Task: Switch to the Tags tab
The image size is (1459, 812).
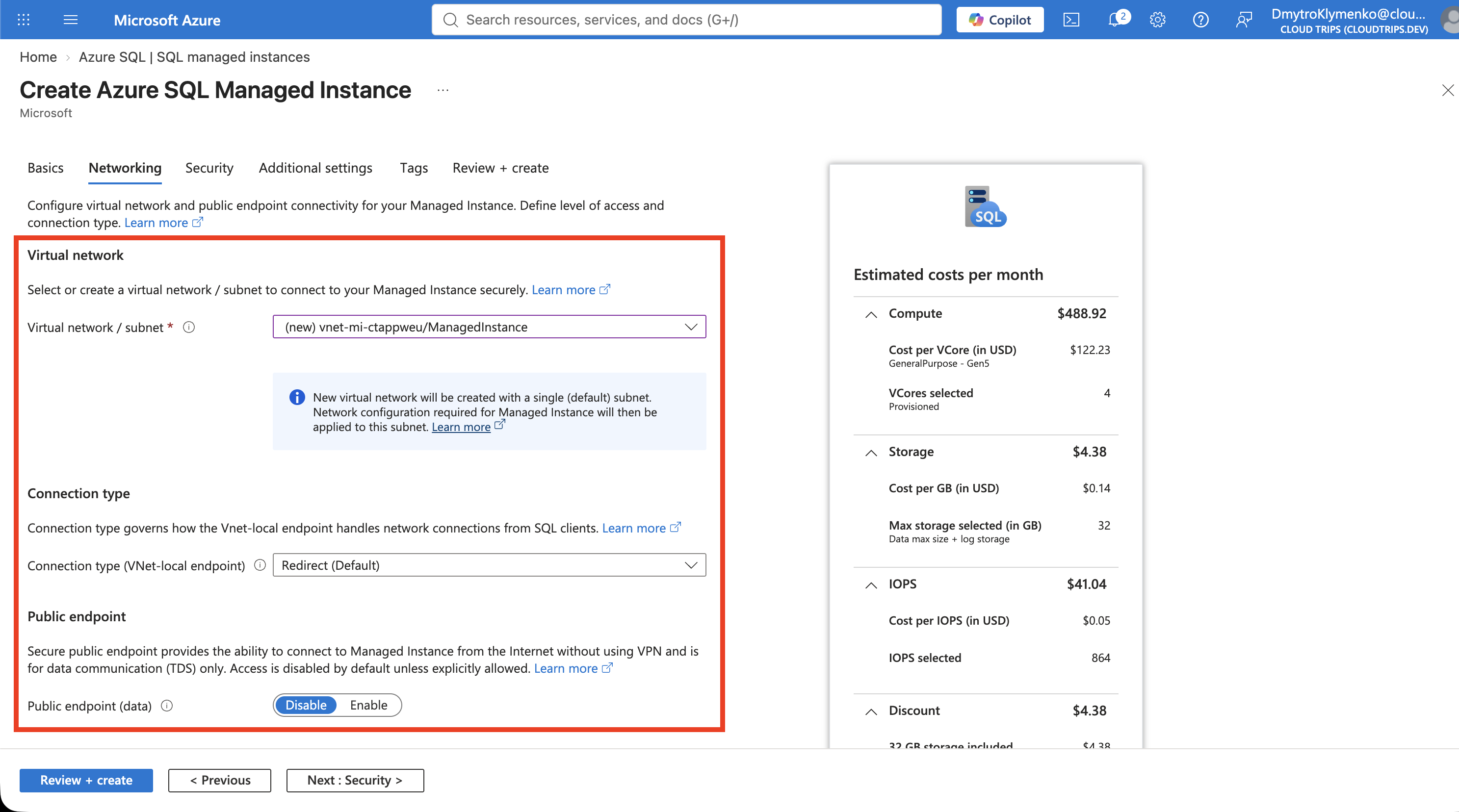Action: (x=414, y=168)
